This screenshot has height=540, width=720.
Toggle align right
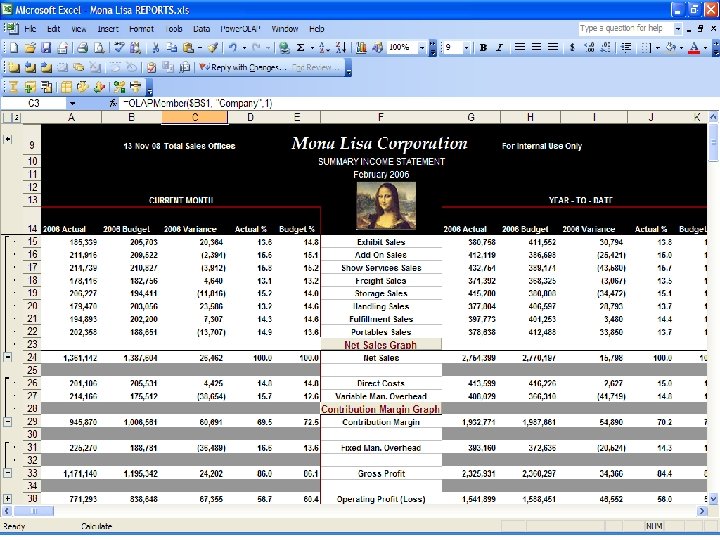[553, 47]
